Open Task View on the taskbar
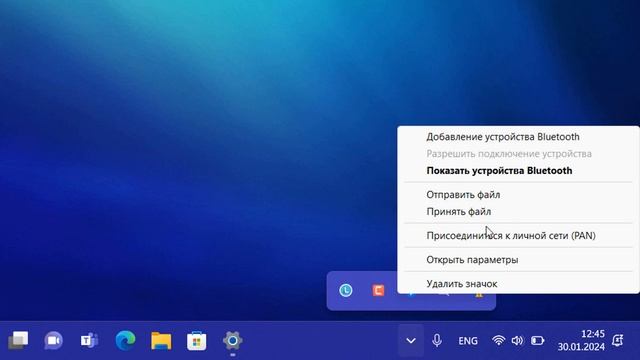This screenshot has width=640, height=360. [x=18, y=340]
